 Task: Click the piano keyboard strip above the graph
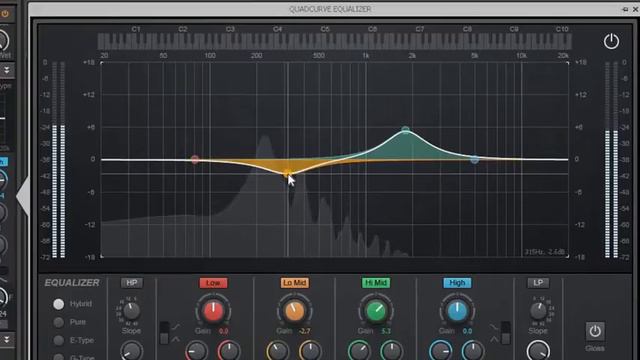click(x=334, y=41)
